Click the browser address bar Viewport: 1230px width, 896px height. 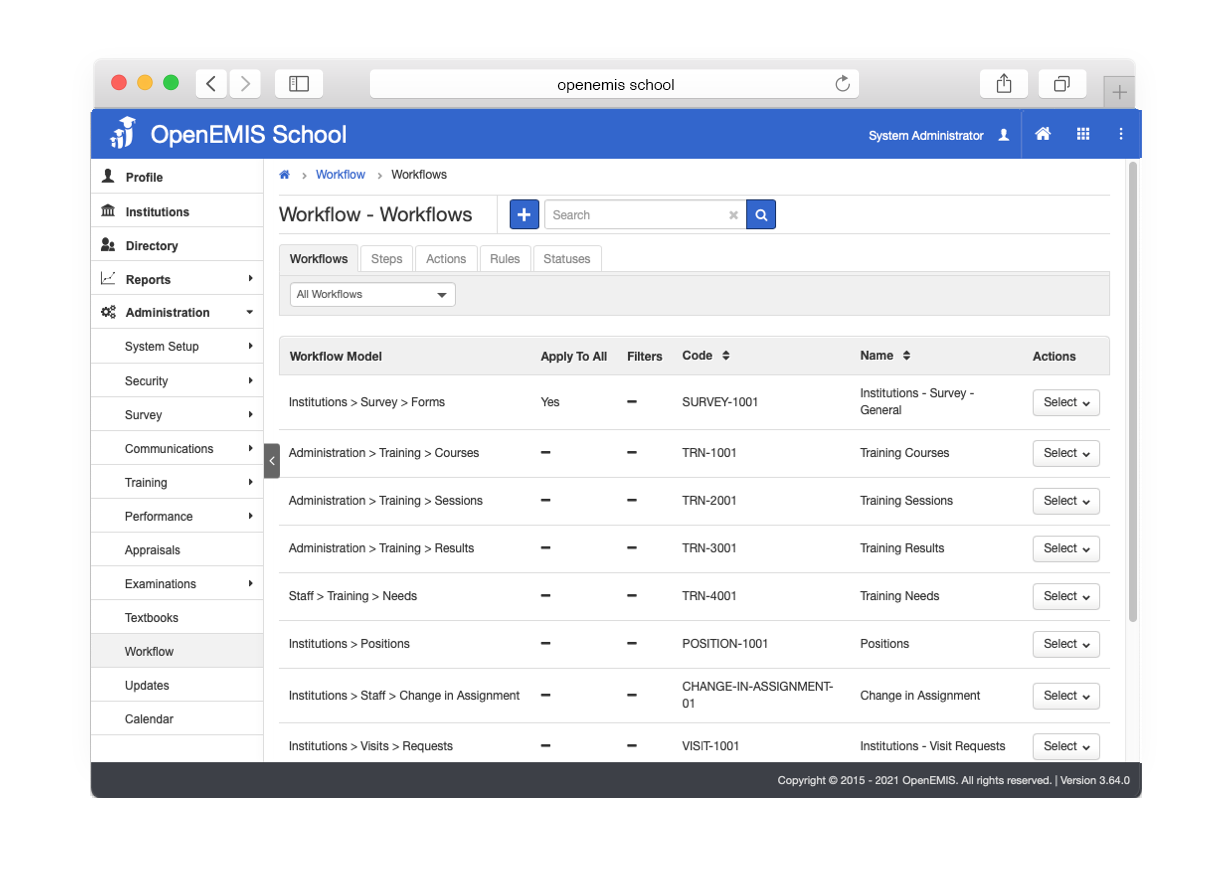click(x=615, y=84)
